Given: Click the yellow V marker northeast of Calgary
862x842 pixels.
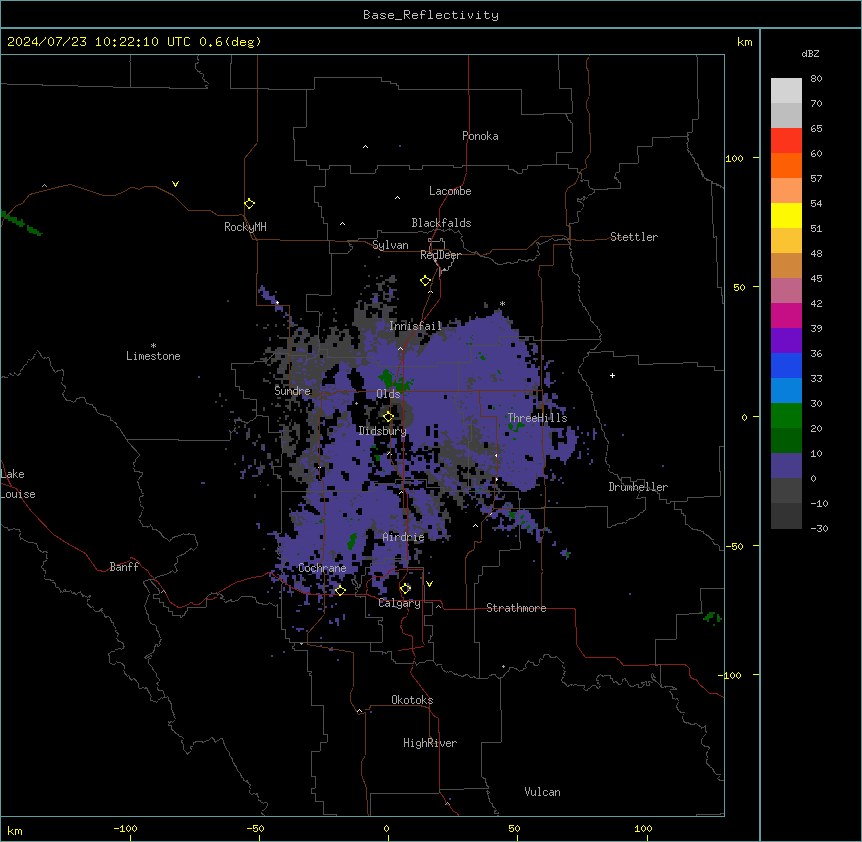Looking at the screenshot, I should tap(429, 584).
